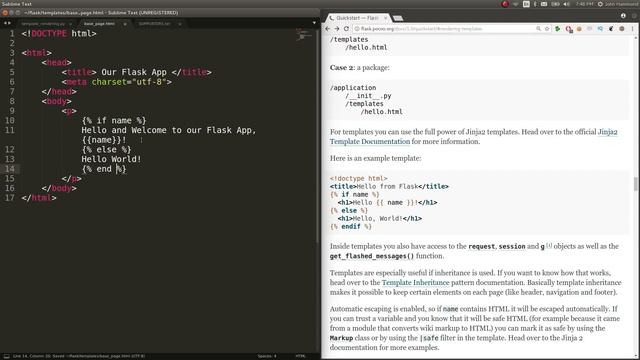Viewport: 640px width, 360px height.
Task: Click the red extension icon in Chrome toolbar
Action: 569,29
